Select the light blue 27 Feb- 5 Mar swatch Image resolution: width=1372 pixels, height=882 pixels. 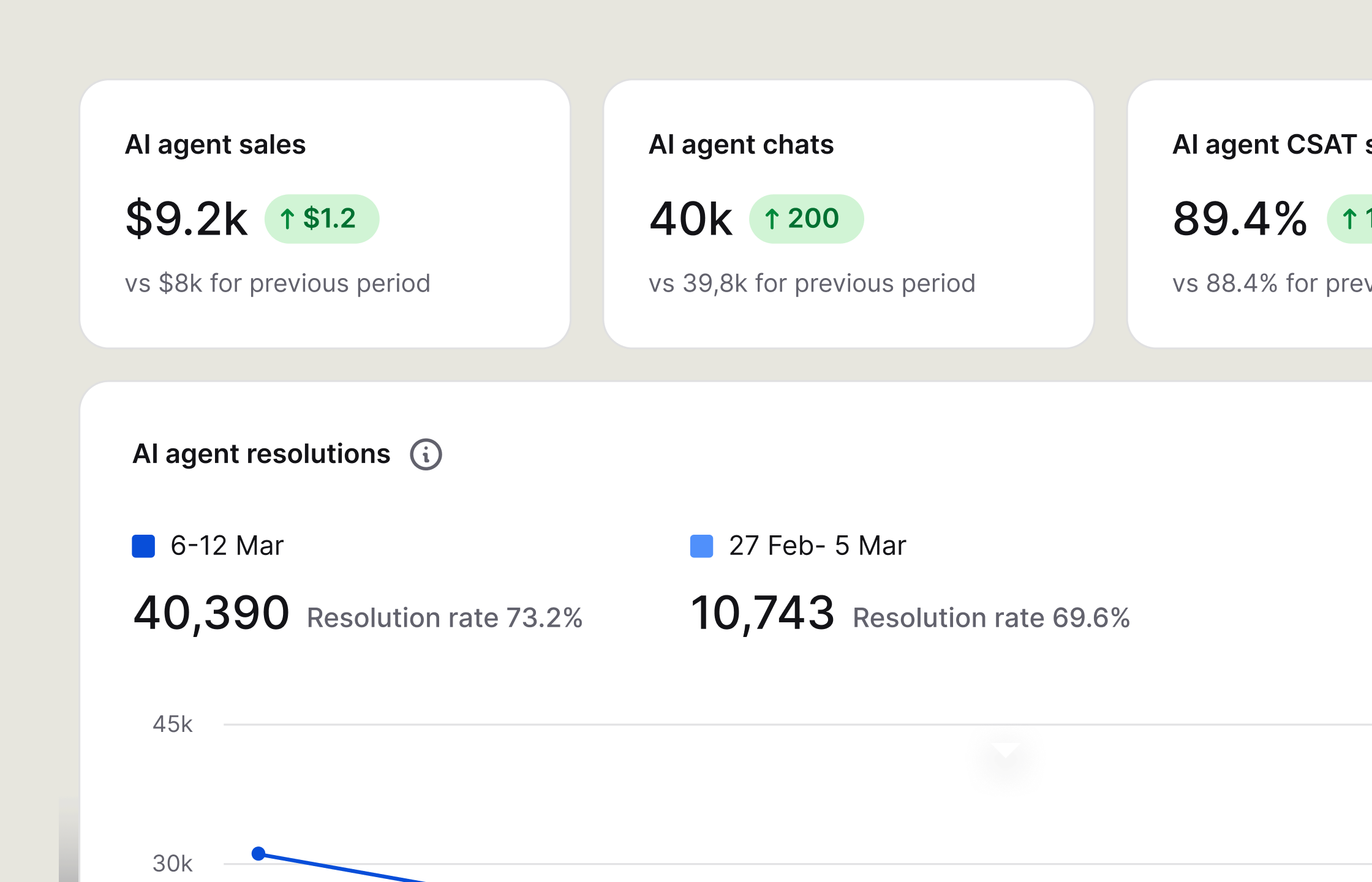[x=701, y=546]
